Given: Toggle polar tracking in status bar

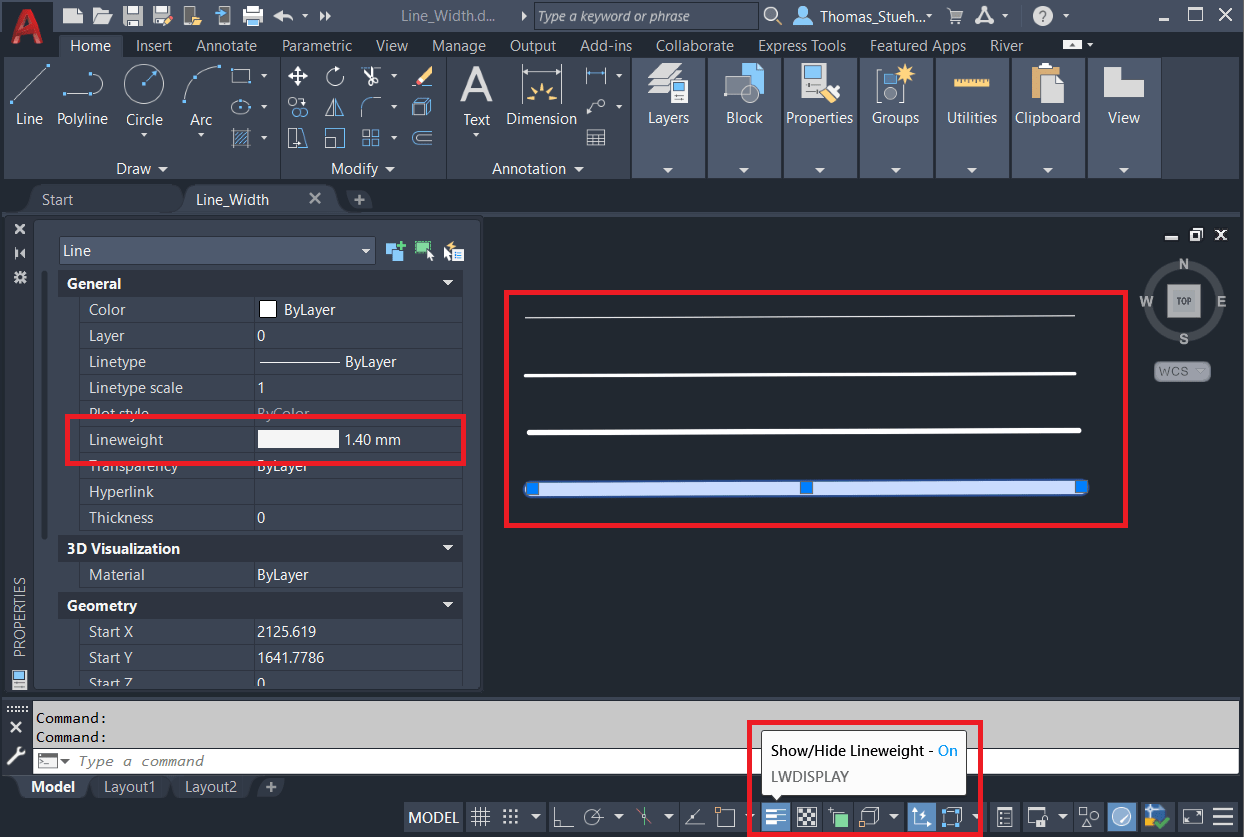Looking at the screenshot, I should (594, 818).
